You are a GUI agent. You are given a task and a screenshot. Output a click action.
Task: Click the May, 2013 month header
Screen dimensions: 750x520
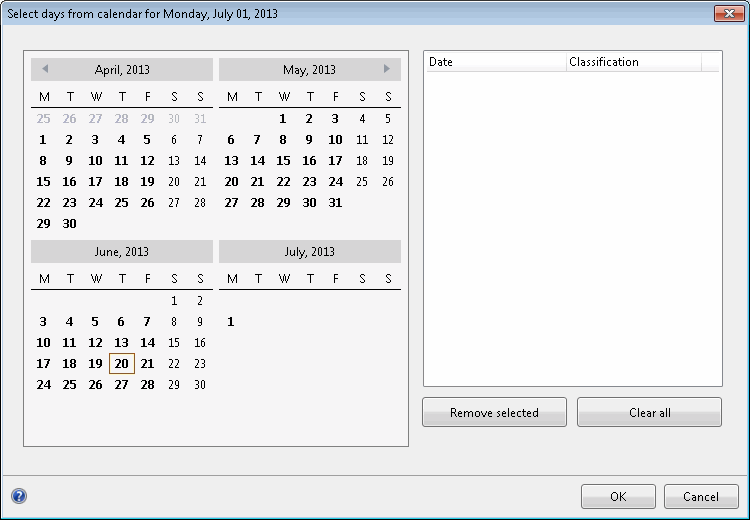coord(309,70)
